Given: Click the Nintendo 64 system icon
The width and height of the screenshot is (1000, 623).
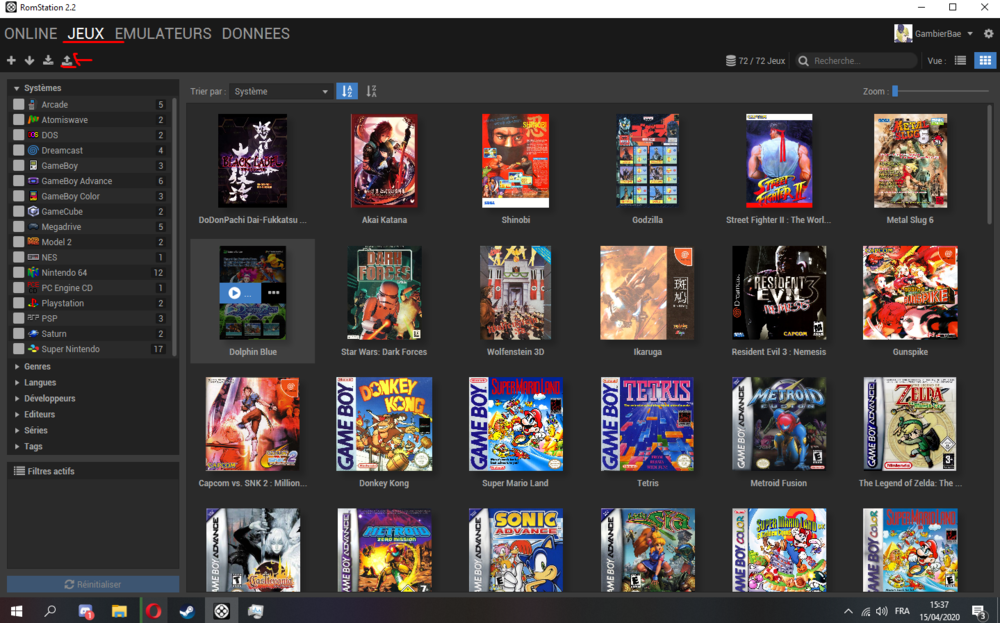Looking at the screenshot, I should click(33, 272).
